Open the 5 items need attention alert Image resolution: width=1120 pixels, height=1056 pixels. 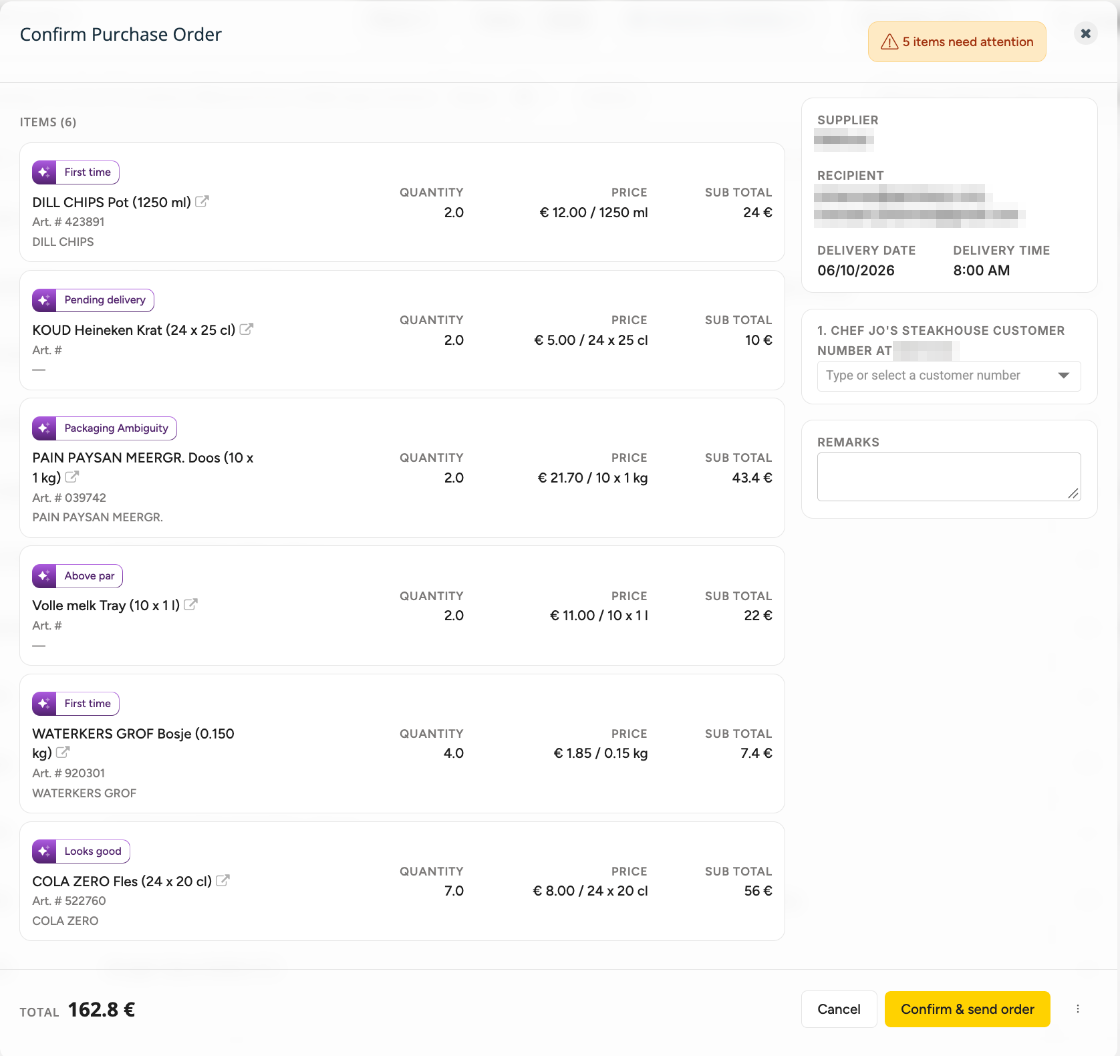957,41
